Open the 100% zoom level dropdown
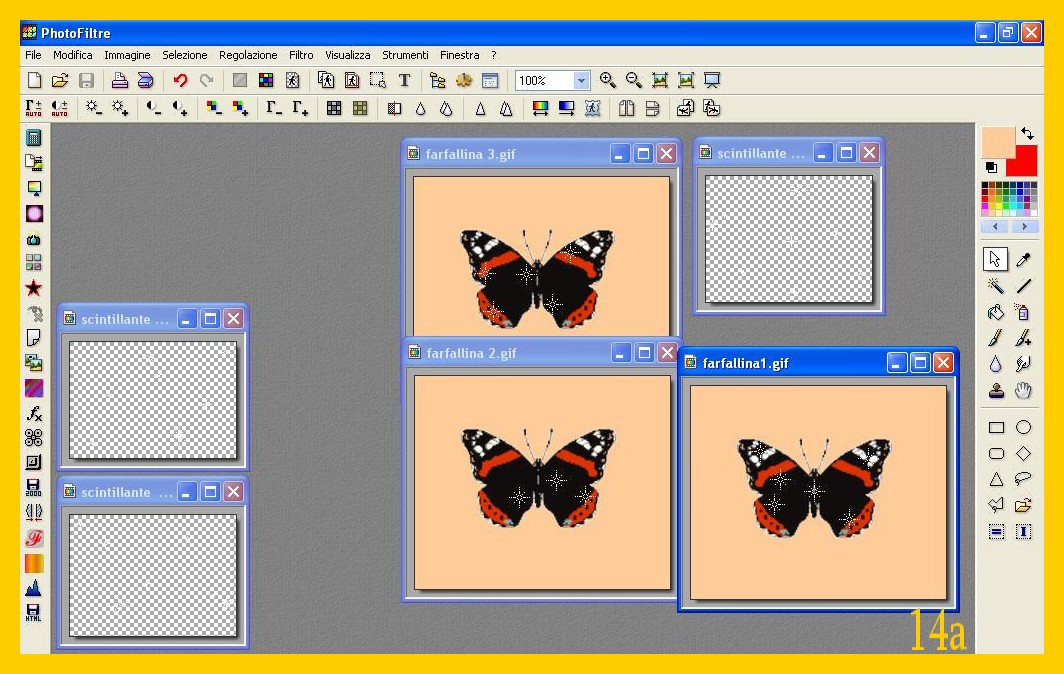Viewport: 1064px width, 674px height. click(582, 80)
